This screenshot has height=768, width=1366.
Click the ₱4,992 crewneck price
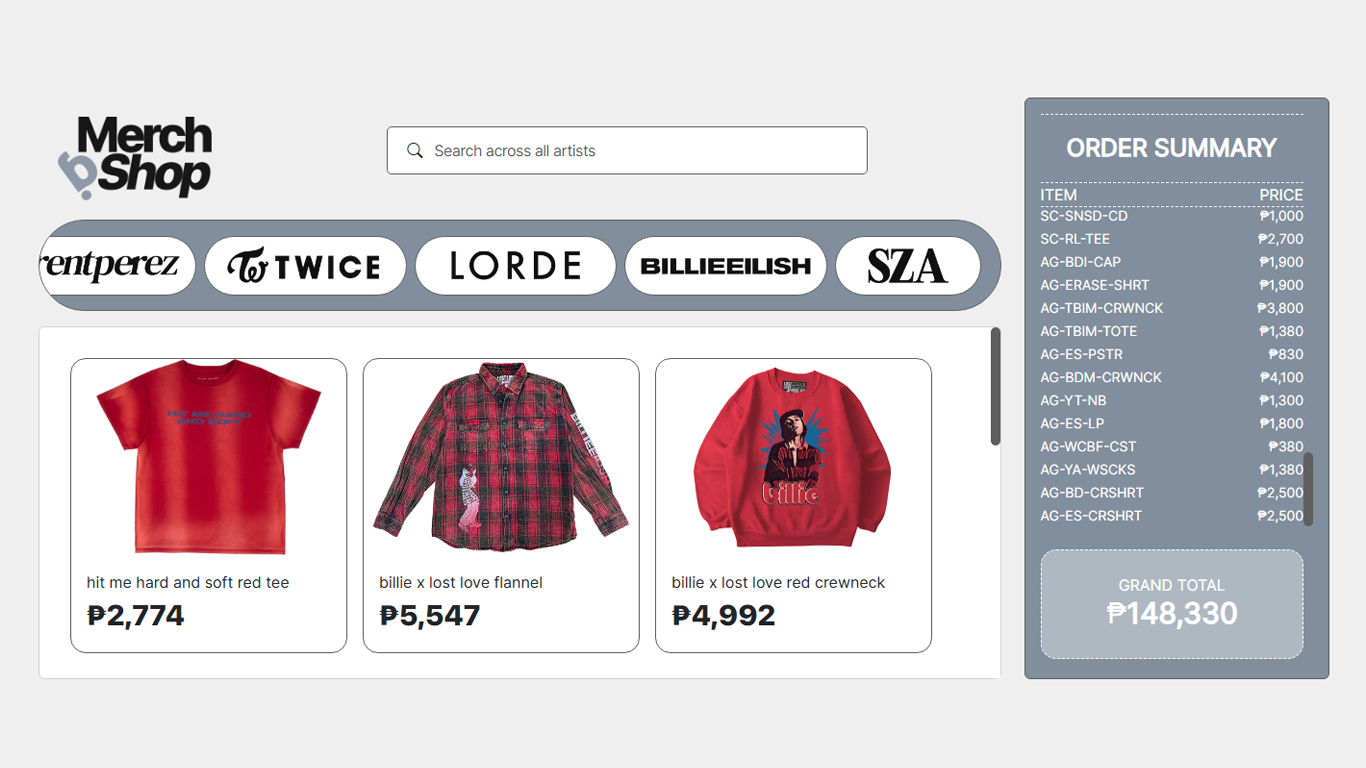tap(723, 615)
